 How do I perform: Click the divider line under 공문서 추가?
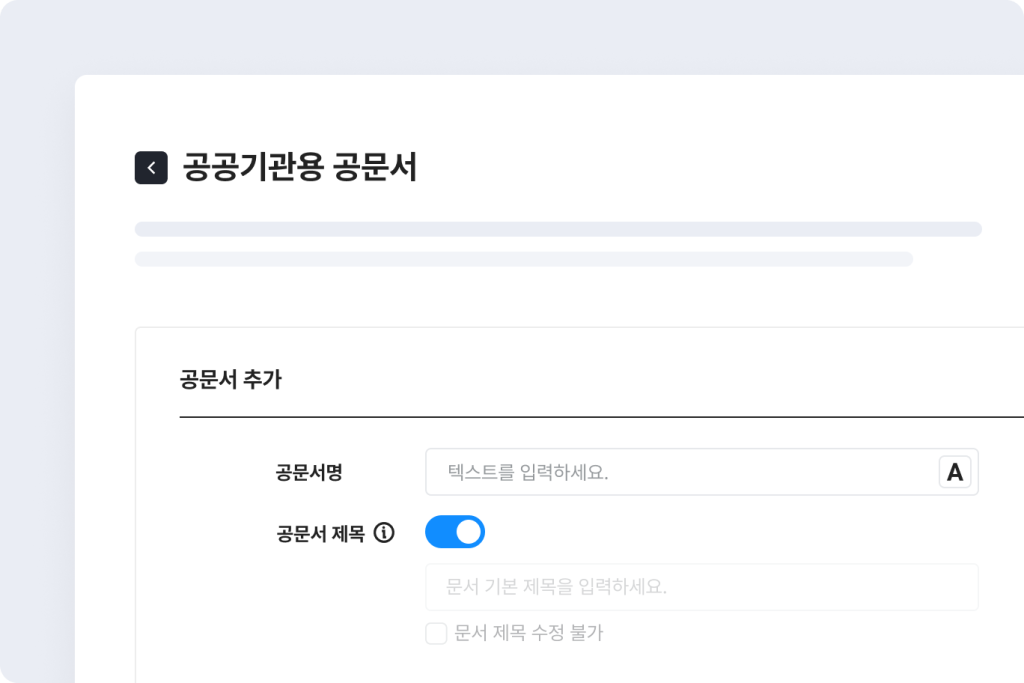coord(600,416)
